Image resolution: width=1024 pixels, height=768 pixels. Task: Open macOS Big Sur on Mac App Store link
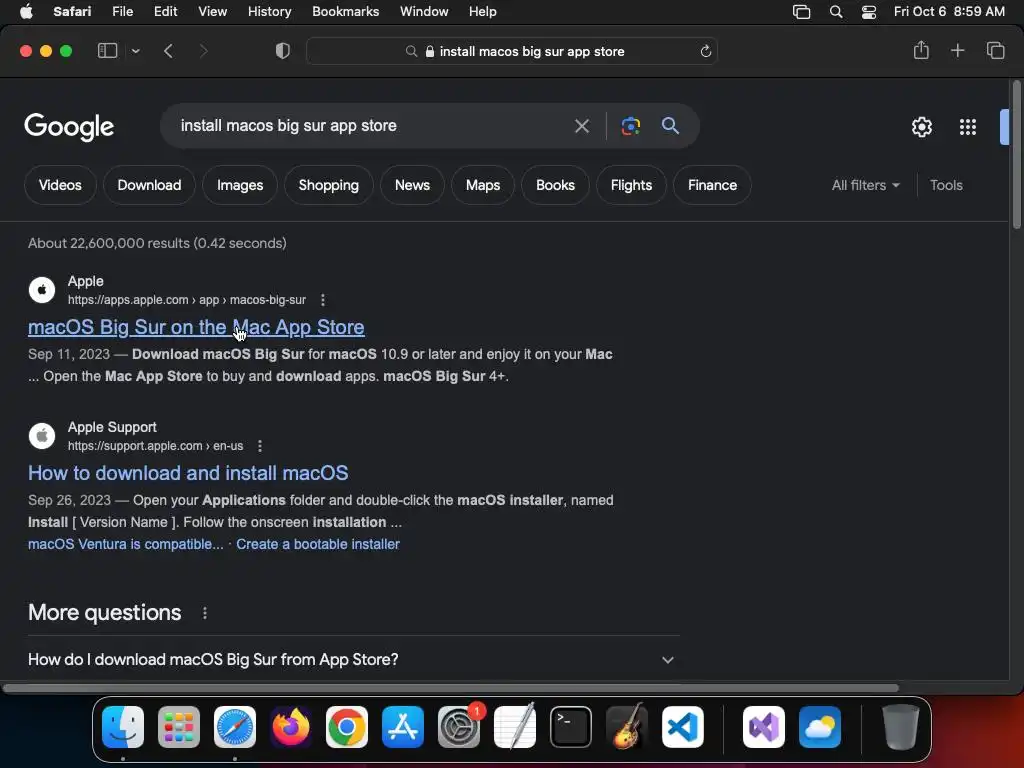pos(196,327)
